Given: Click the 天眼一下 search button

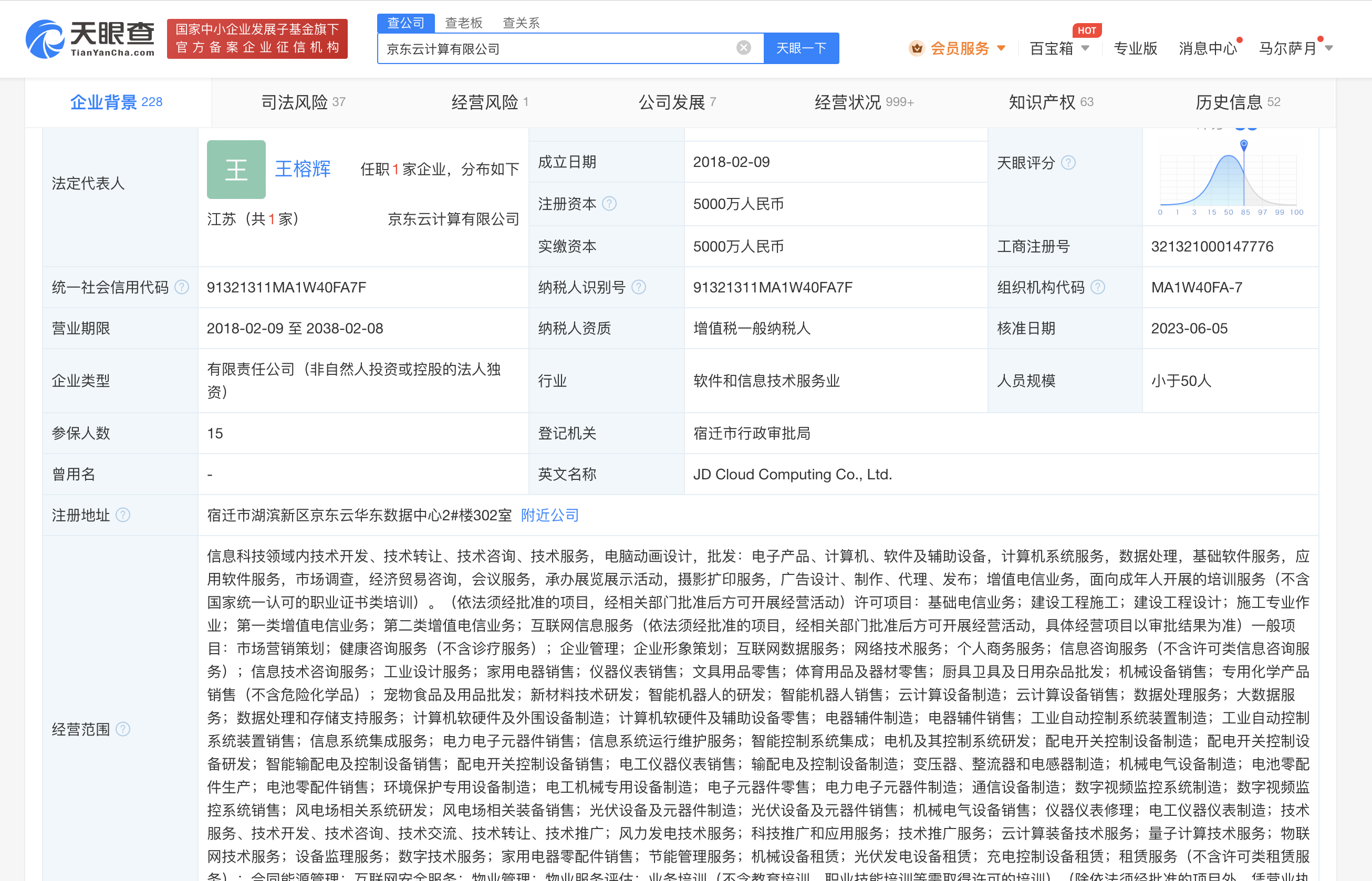Looking at the screenshot, I should [x=801, y=49].
